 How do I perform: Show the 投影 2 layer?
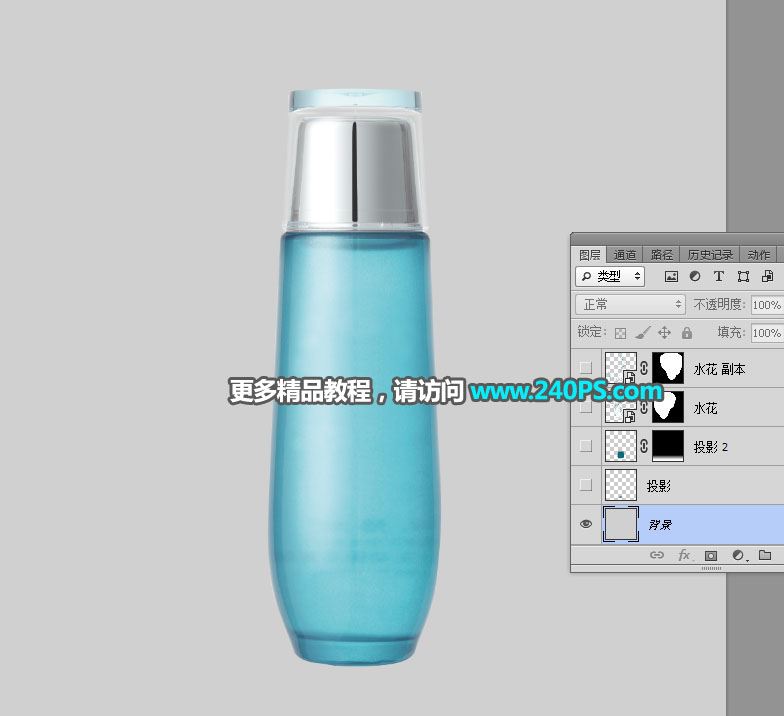pyautogui.click(x=586, y=446)
